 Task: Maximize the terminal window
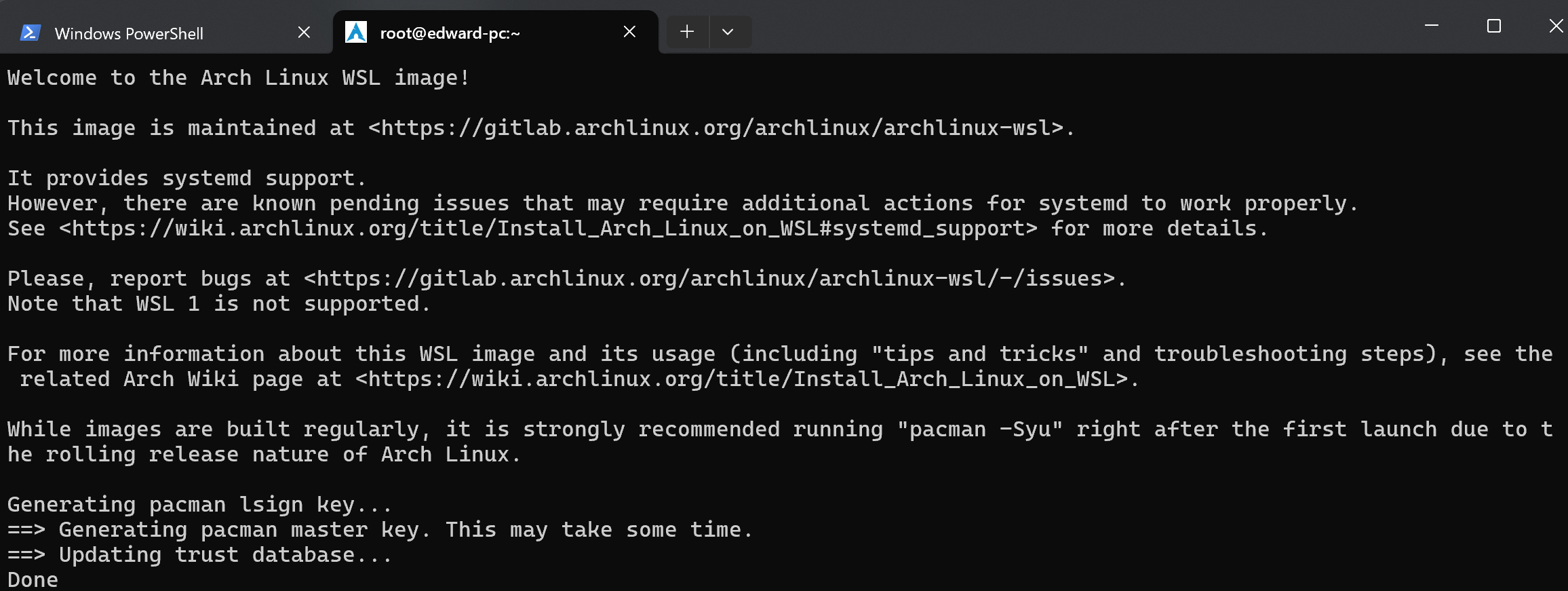click(1493, 26)
